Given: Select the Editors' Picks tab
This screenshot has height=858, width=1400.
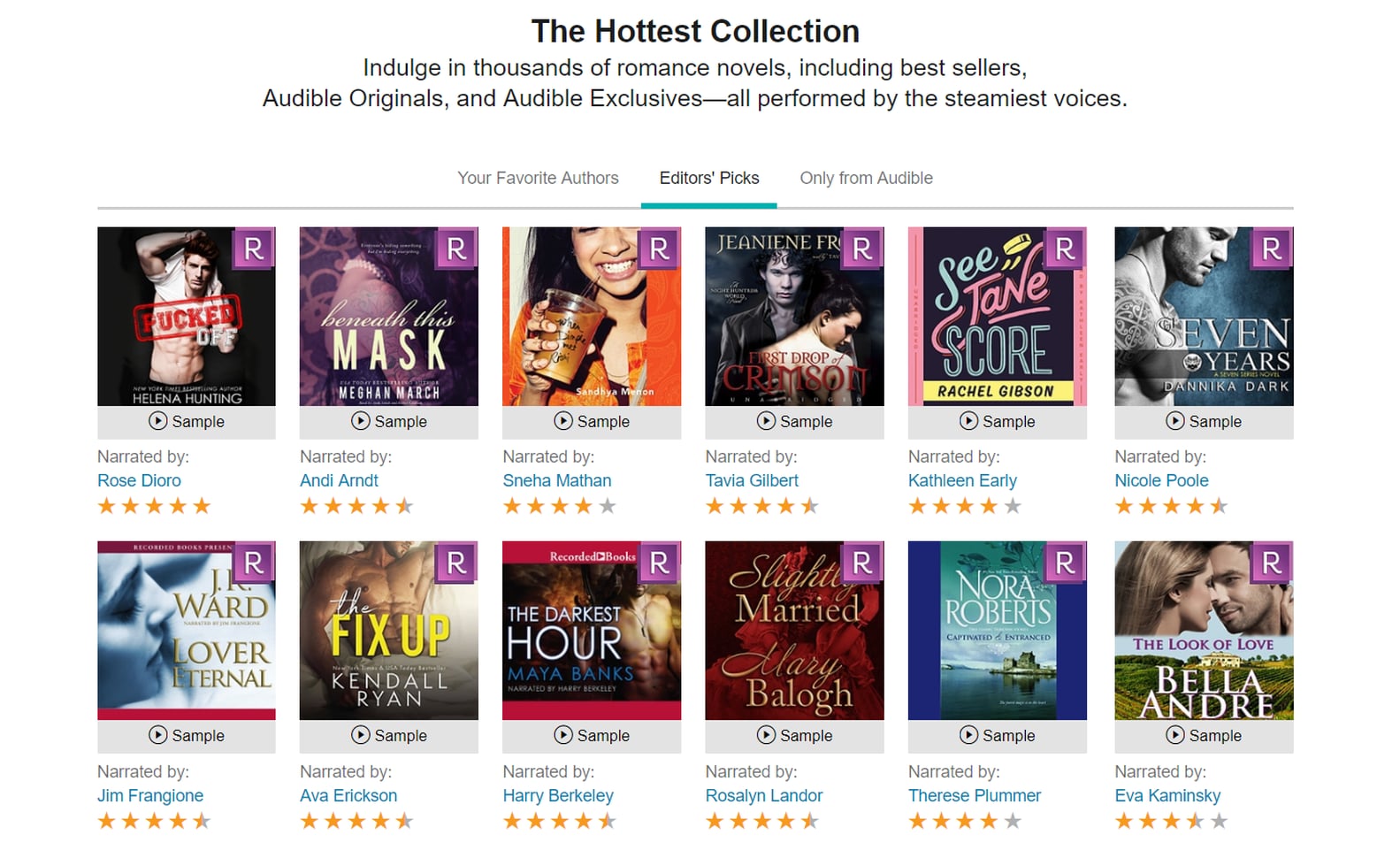Looking at the screenshot, I should point(708,178).
